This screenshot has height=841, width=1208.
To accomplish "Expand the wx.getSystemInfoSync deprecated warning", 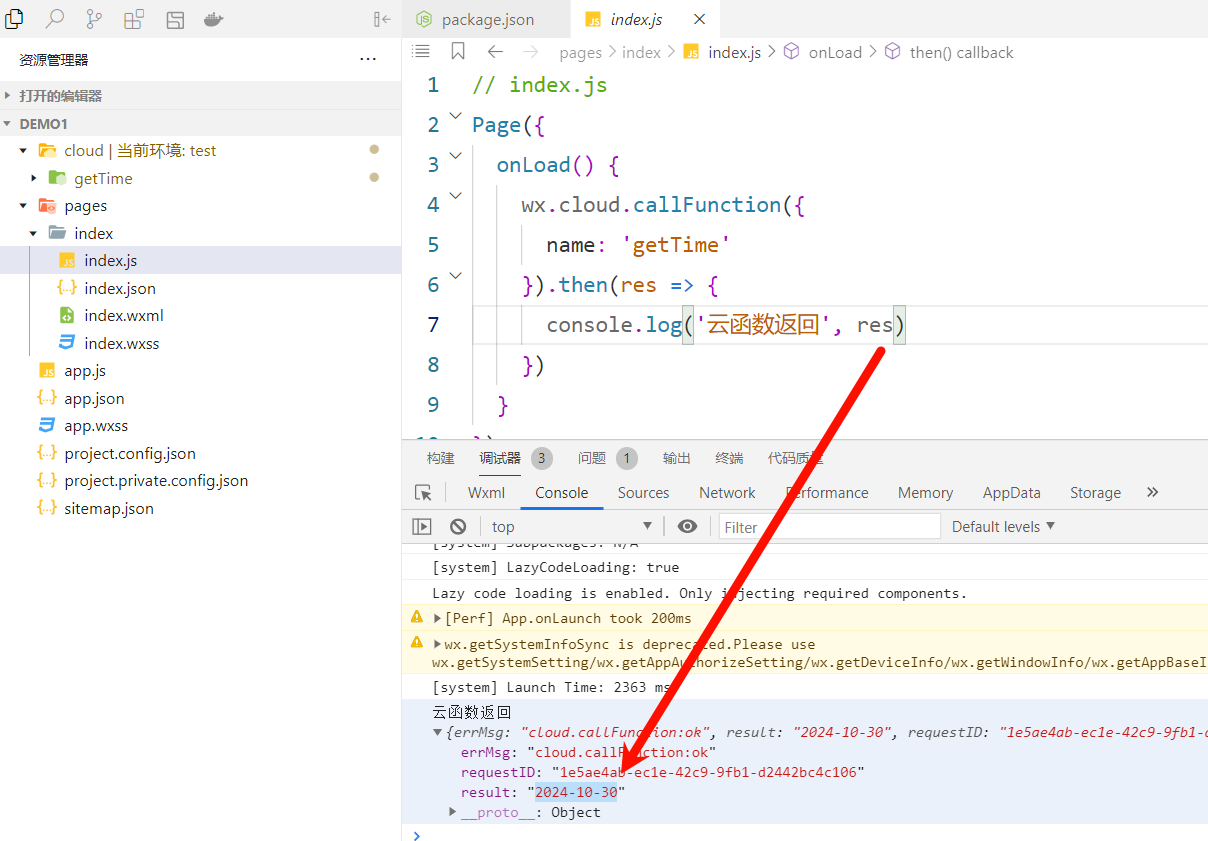I will [437, 644].
